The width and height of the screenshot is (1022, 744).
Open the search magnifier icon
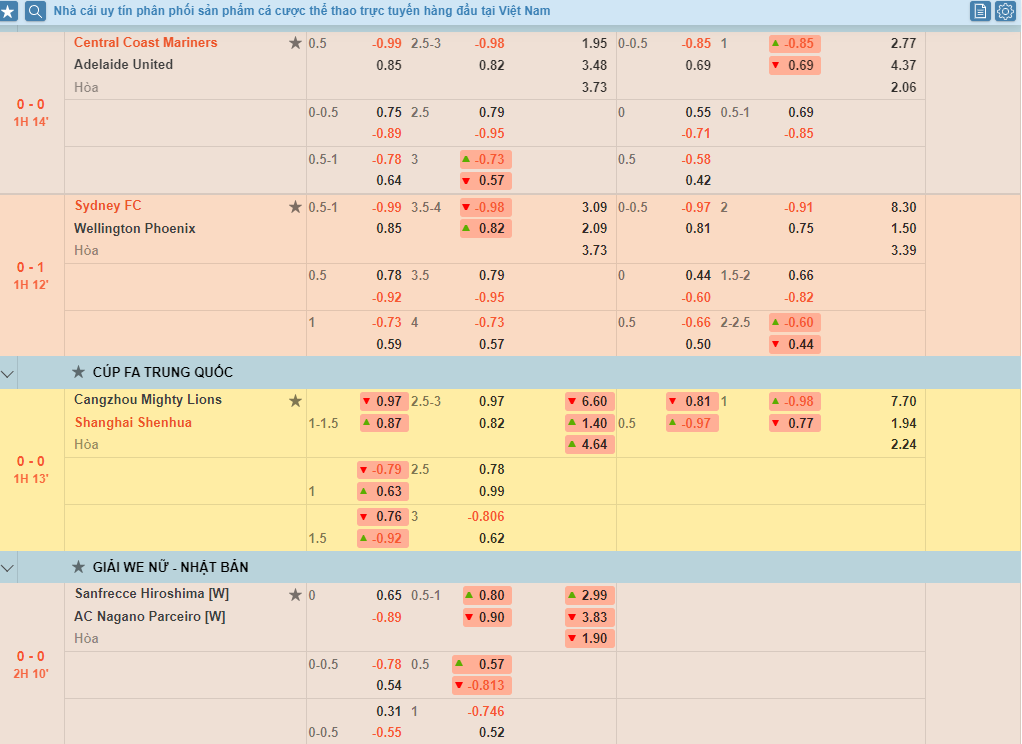point(35,11)
